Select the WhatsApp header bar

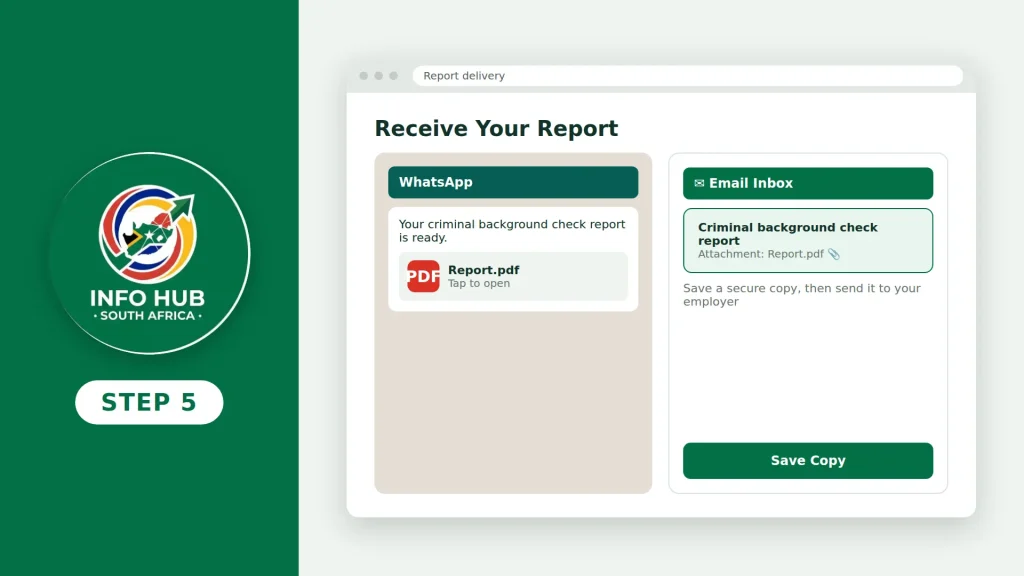coord(513,182)
